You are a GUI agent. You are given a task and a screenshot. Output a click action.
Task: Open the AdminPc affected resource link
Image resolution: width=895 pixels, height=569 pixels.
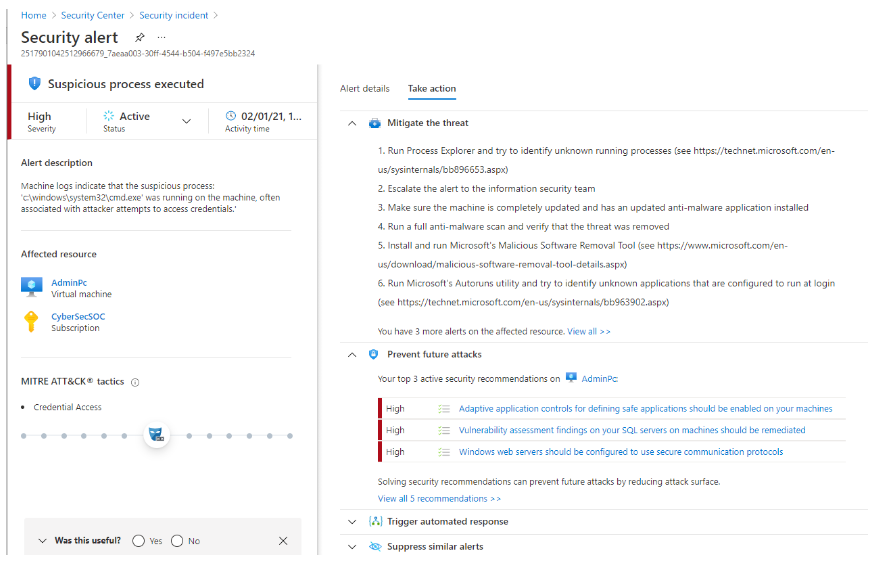click(x=69, y=283)
